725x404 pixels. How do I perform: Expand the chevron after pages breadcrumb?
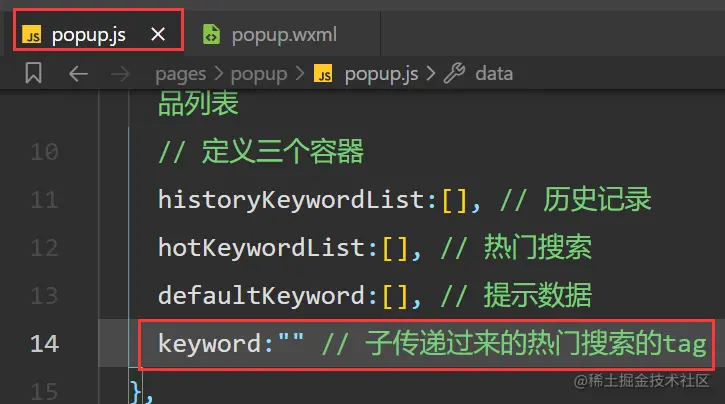tap(218, 73)
